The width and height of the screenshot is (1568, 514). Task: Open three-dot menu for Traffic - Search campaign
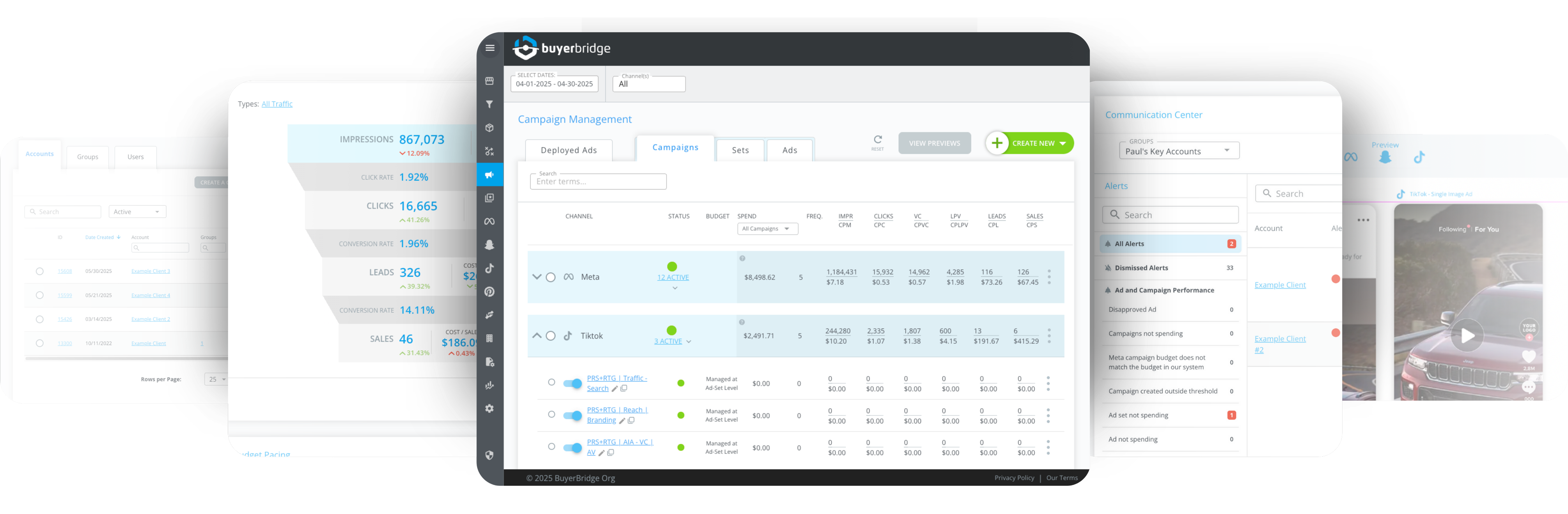pos(1048,383)
